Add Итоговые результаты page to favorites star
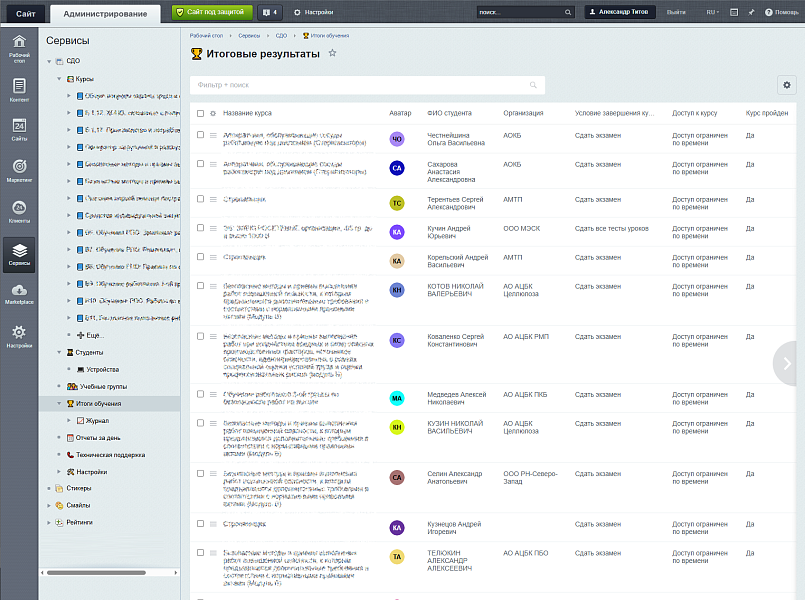The width and height of the screenshot is (805, 600). pyautogui.click(x=333, y=54)
